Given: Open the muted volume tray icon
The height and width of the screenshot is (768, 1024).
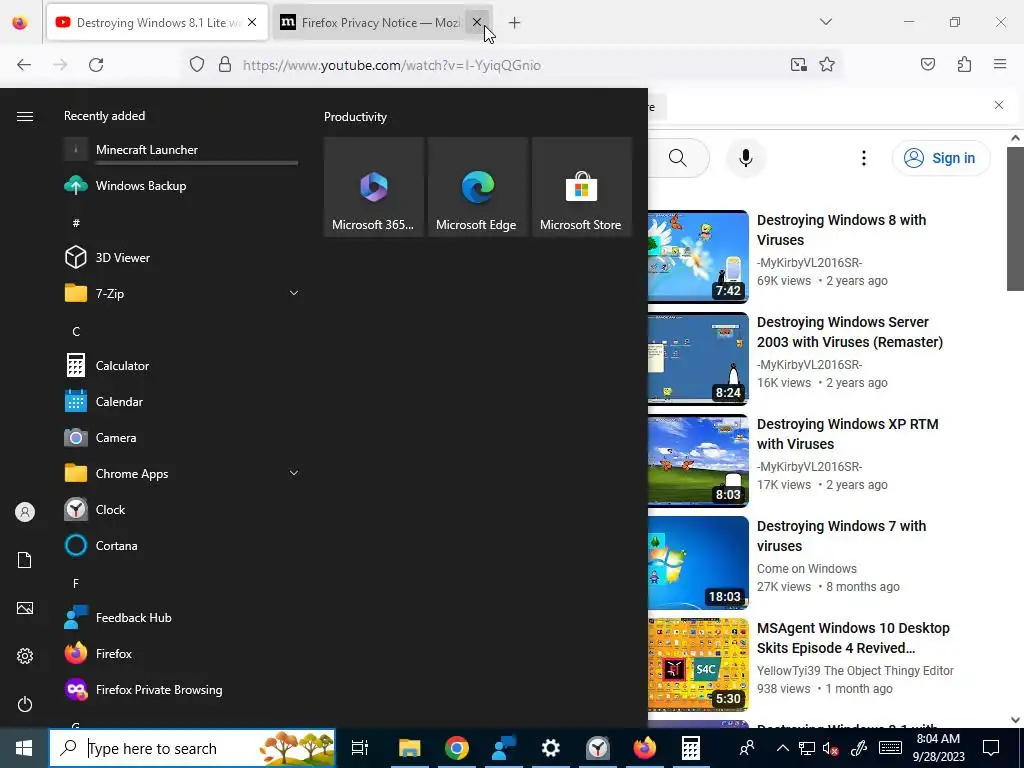Looking at the screenshot, I should click(831, 748).
